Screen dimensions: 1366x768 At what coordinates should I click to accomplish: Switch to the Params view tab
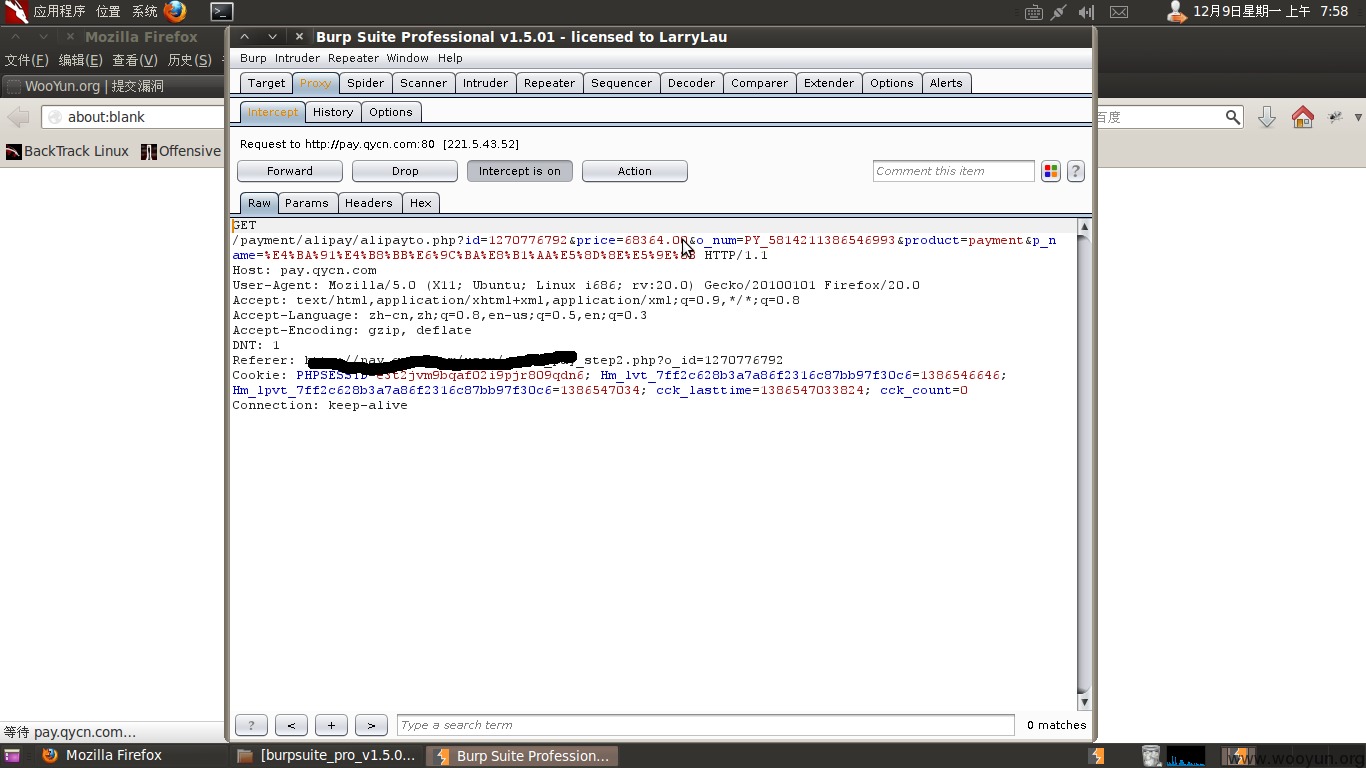(x=306, y=203)
